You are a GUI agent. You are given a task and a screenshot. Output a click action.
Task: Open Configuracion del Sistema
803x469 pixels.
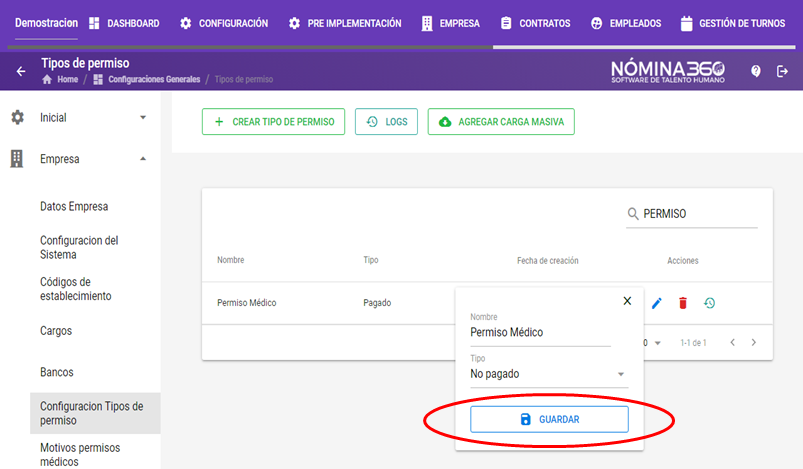coord(79,248)
